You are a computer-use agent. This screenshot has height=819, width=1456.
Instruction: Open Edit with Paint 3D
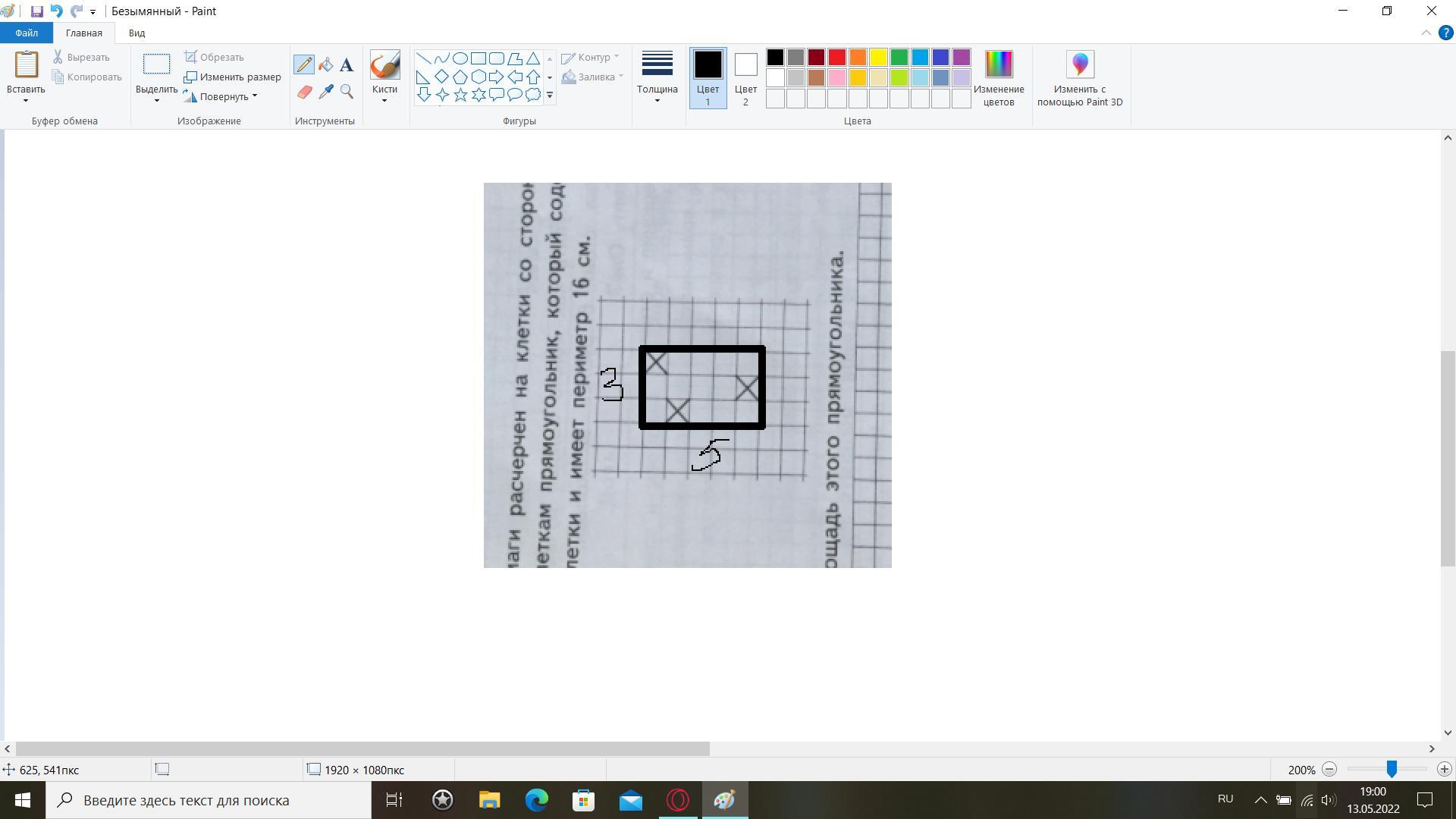click(x=1080, y=79)
